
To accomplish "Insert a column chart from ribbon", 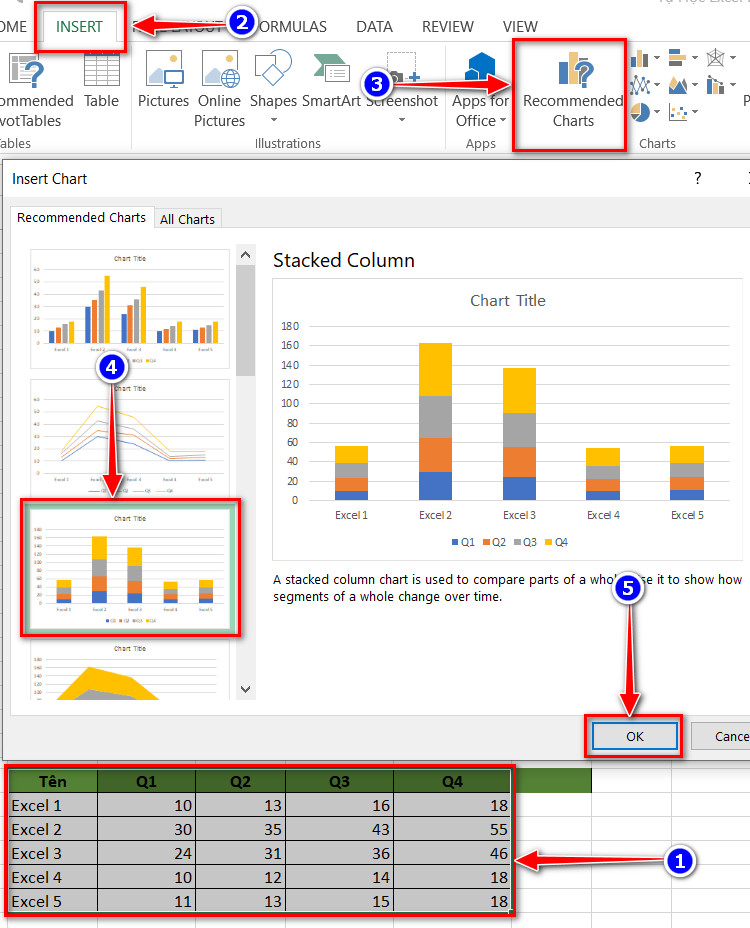I will pyautogui.click(x=639, y=58).
